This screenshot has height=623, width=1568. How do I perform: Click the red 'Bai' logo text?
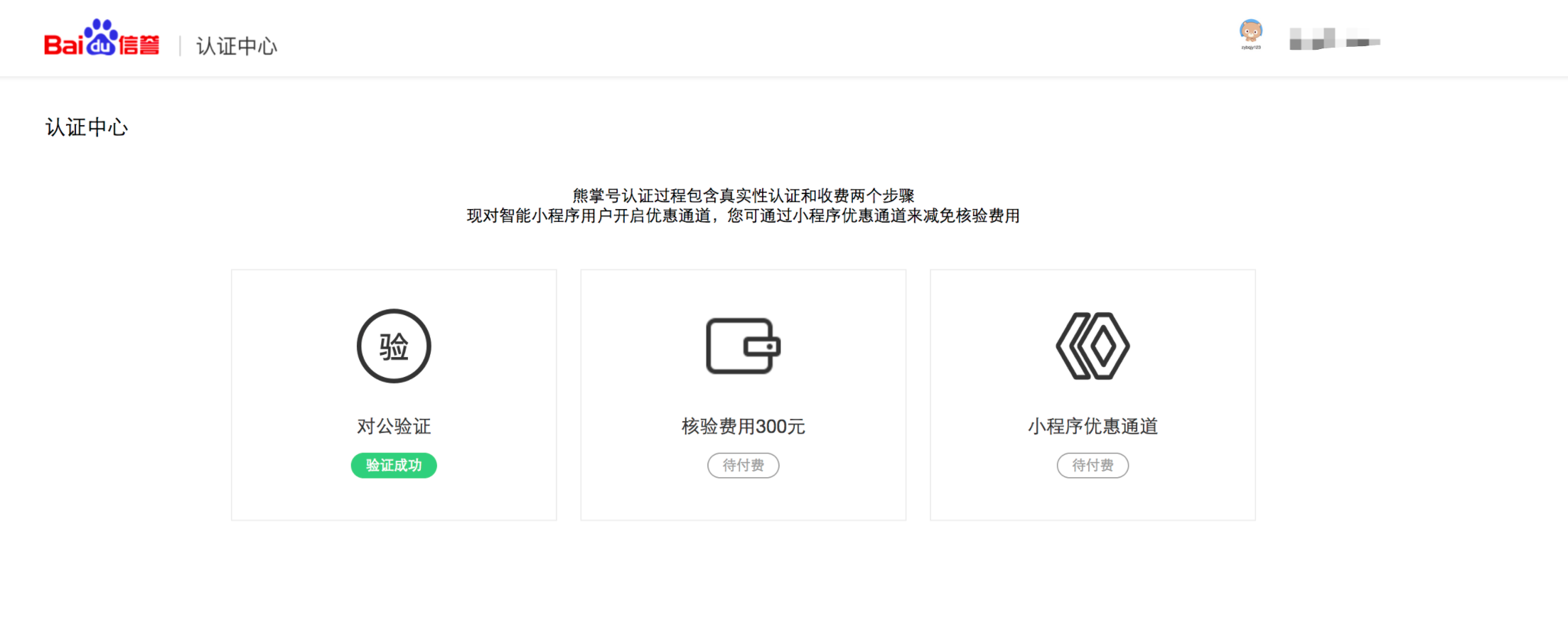pos(64,46)
